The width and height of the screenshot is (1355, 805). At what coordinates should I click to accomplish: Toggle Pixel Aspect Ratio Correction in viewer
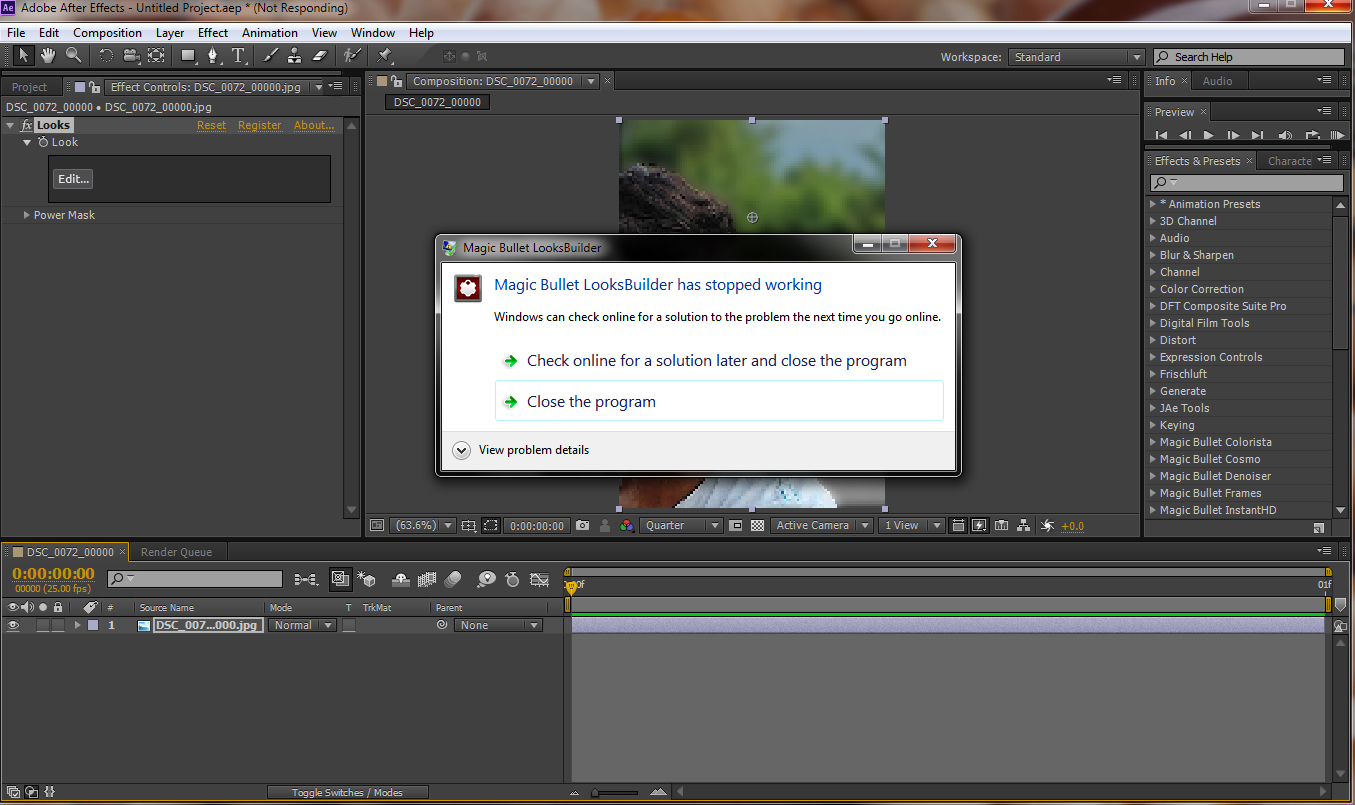click(x=958, y=525)
